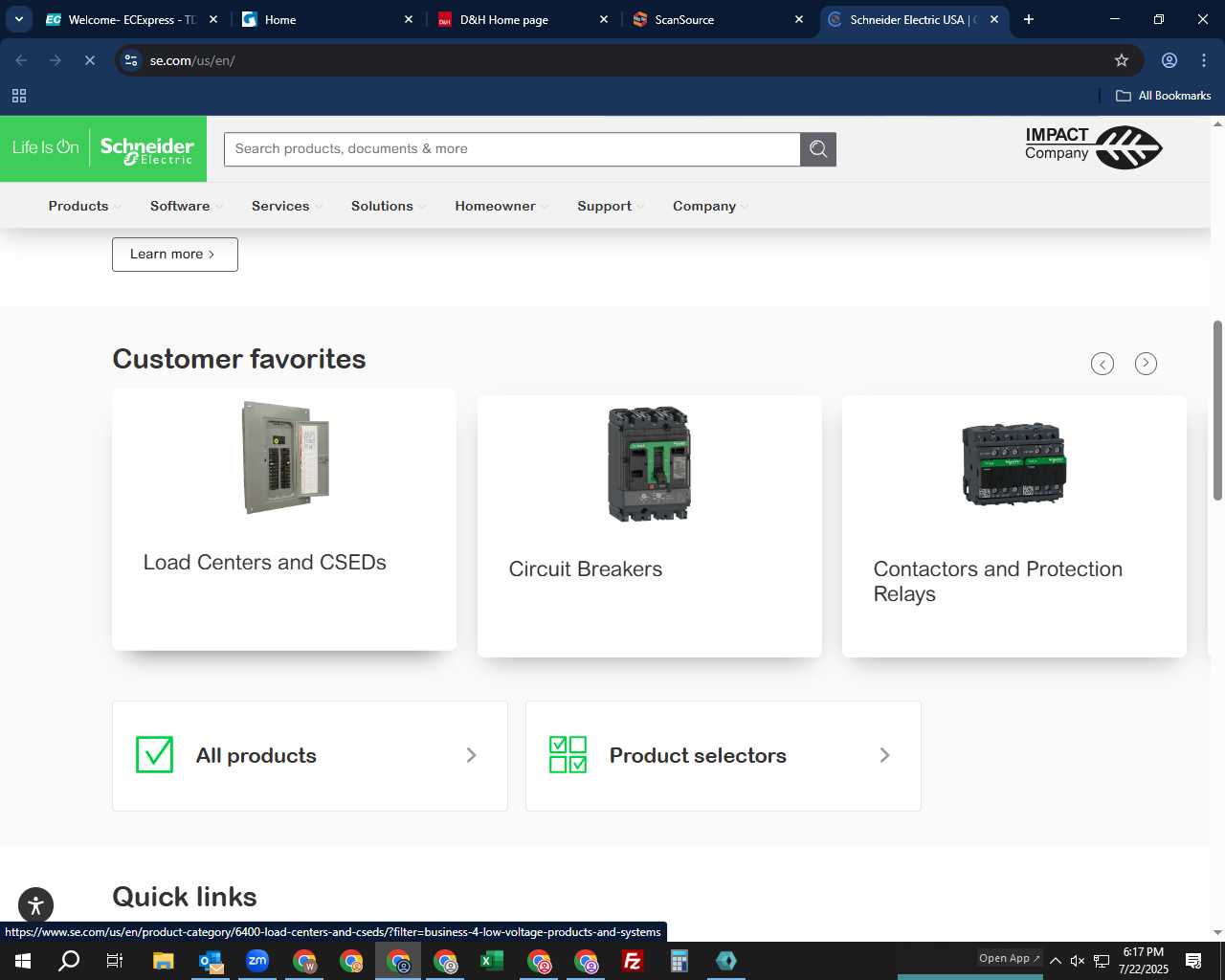1225x980 pixels.
Task: Expand the Company menu
Action: click(710, 206)
